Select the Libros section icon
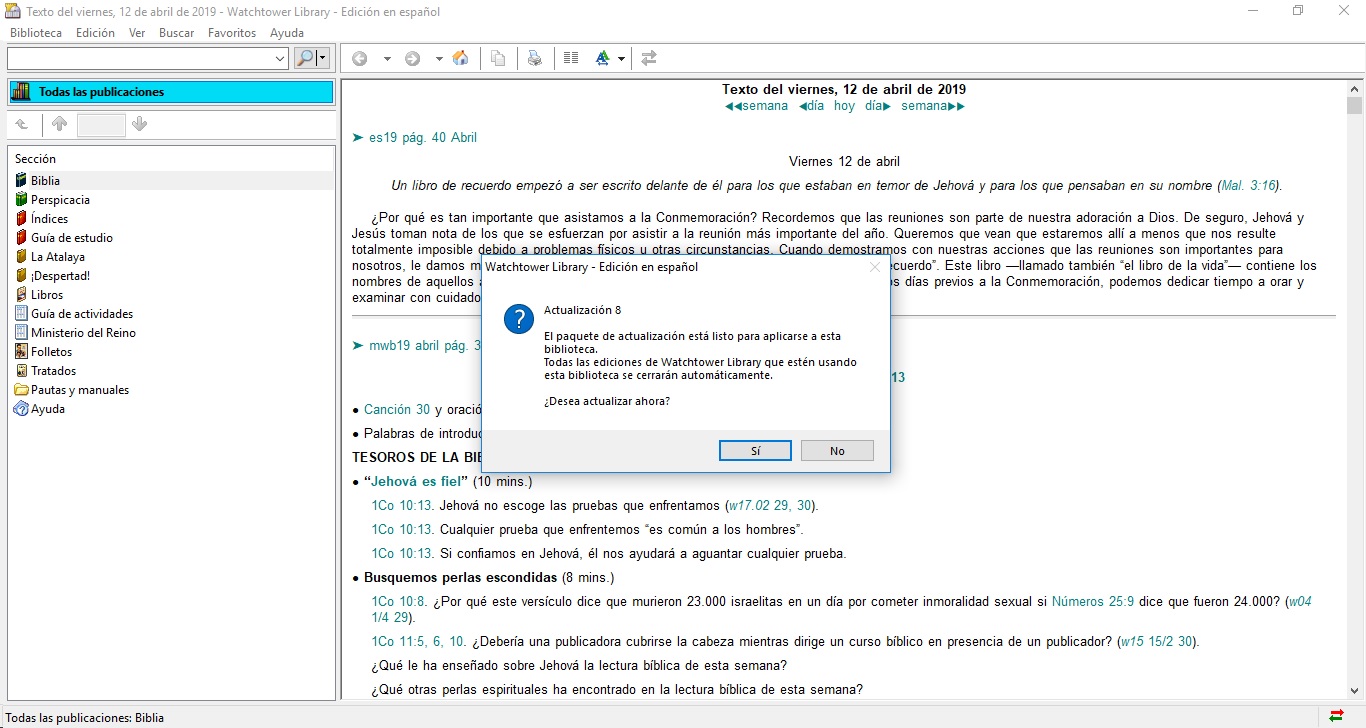Image resolution: width=1366 pixels, height=728 pixels. click(21, 295)
